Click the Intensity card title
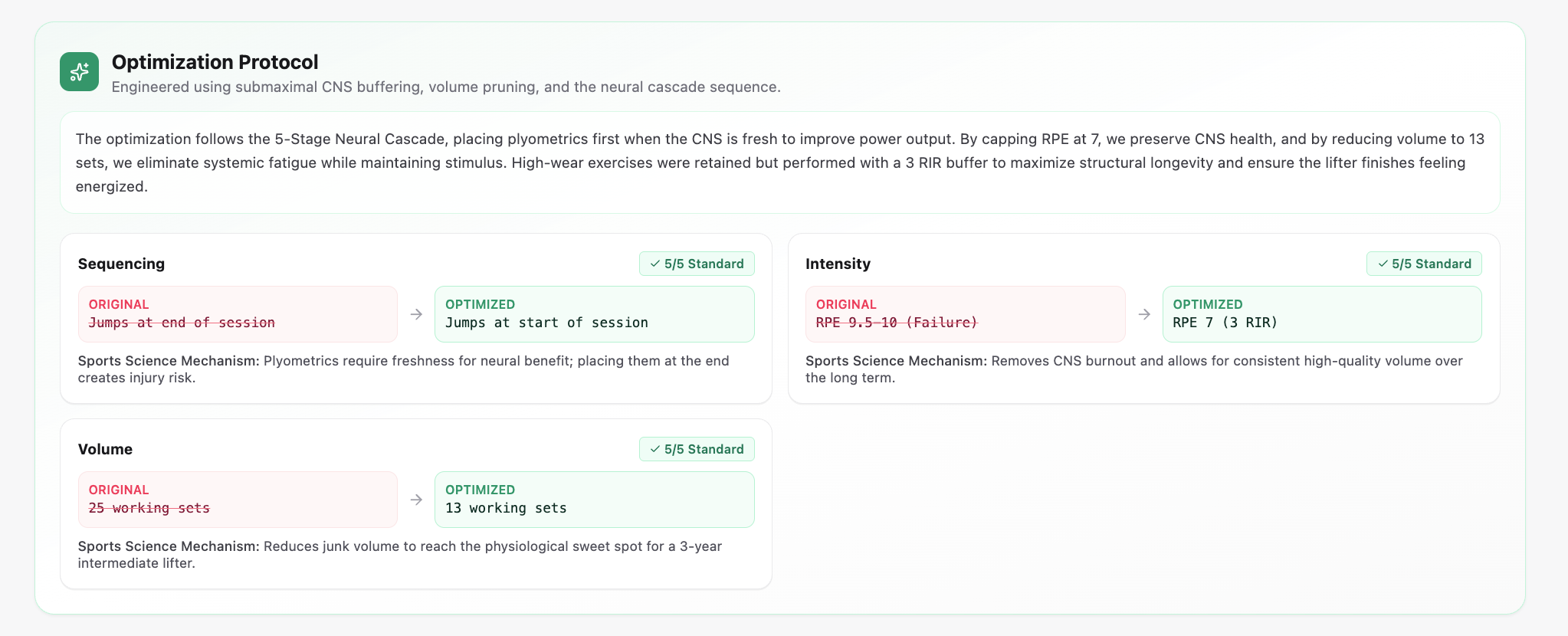1568x636 pixels. 838,264
